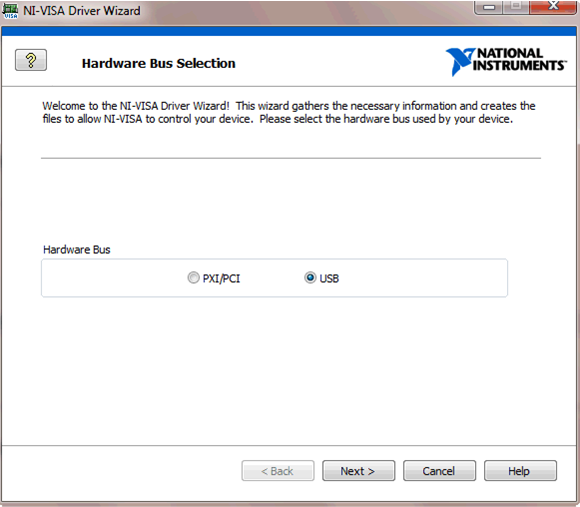580x507 pixels.
Task: Minimize the Driver Wizard window
Action: pos(488,7)
